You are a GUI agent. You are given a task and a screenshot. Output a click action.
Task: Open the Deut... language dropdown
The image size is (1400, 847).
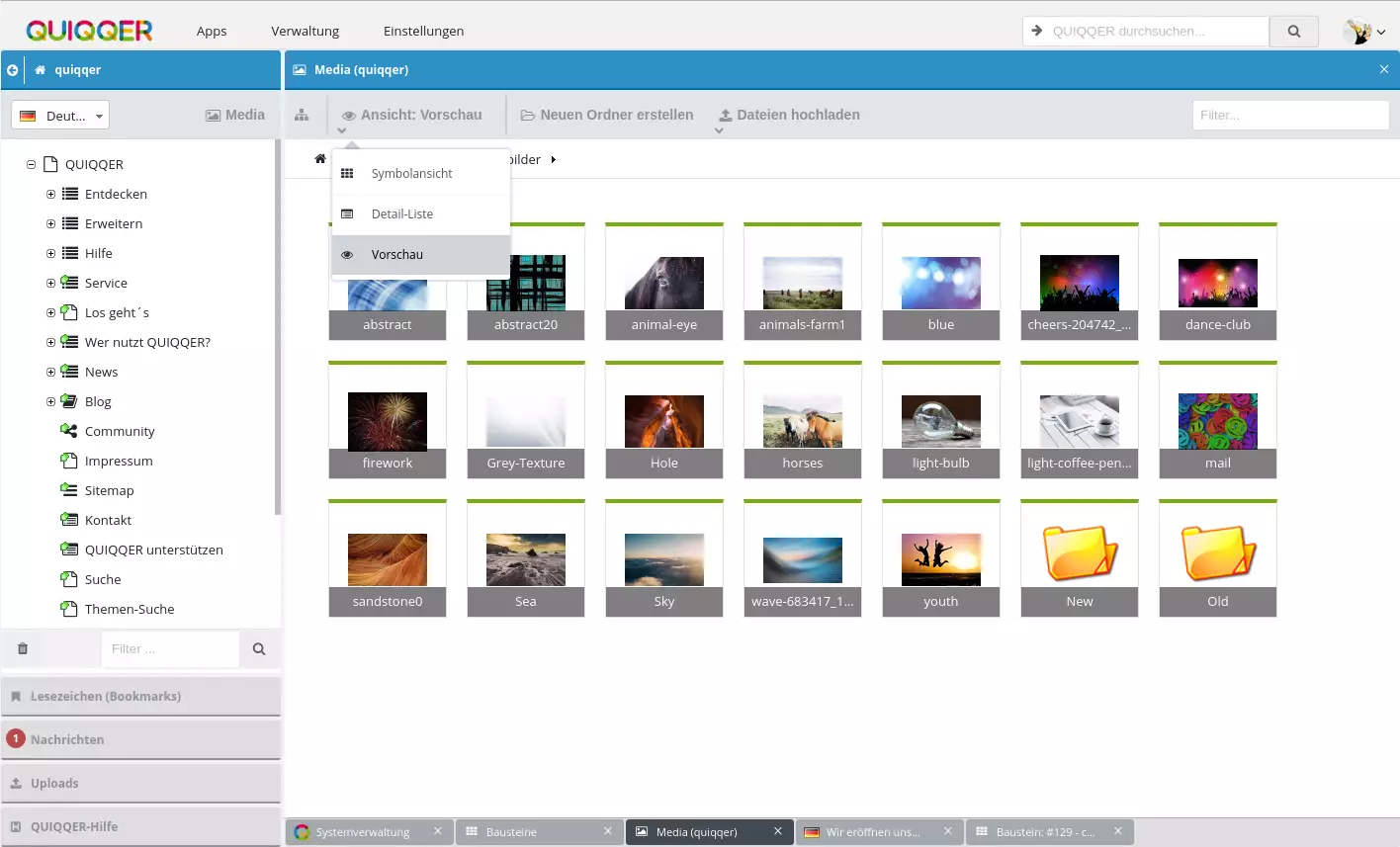click(x=60, y=116)
